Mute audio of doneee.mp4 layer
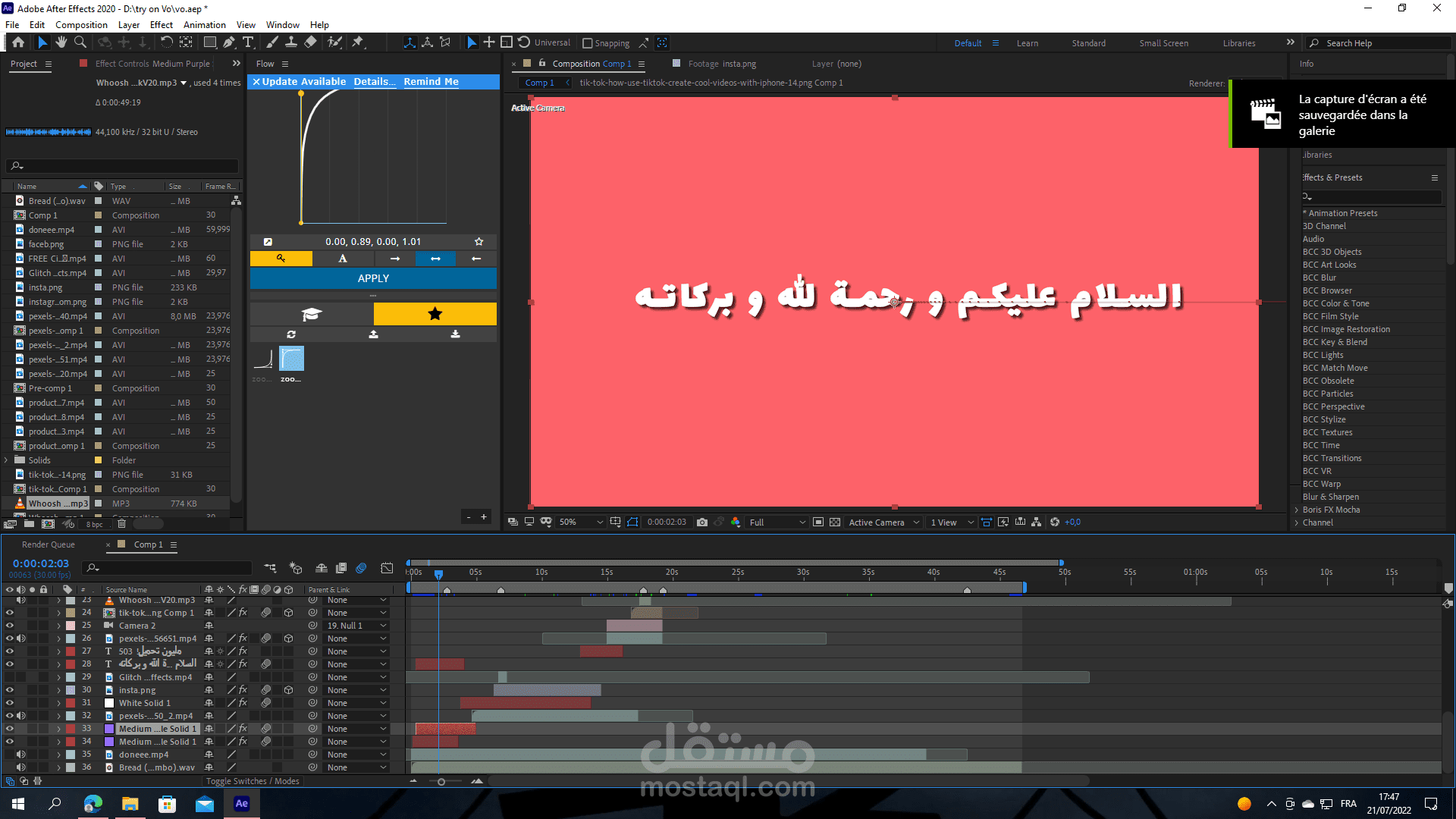Screen dimensions: 1456x819 point(21,755)
